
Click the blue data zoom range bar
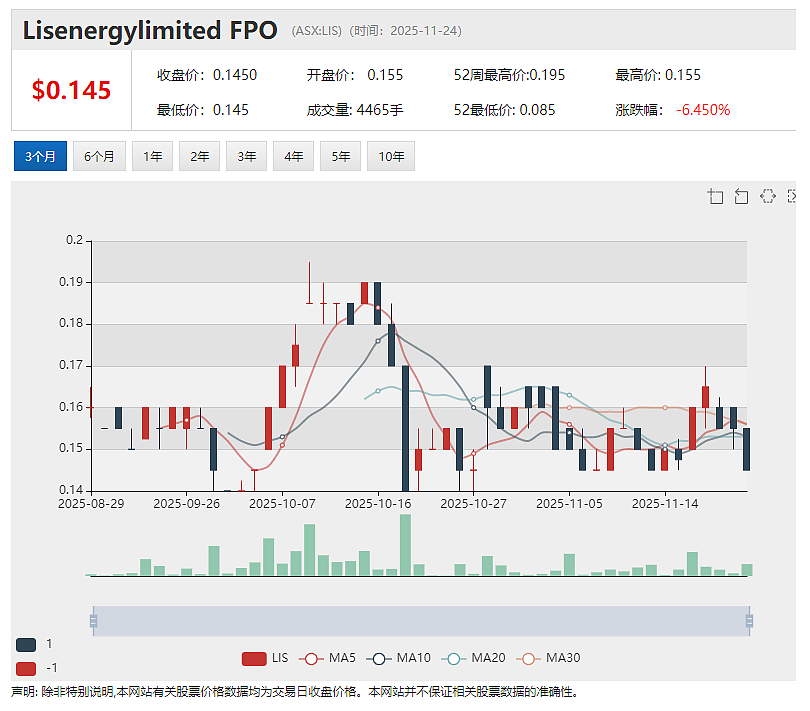(x=421, y=621)
